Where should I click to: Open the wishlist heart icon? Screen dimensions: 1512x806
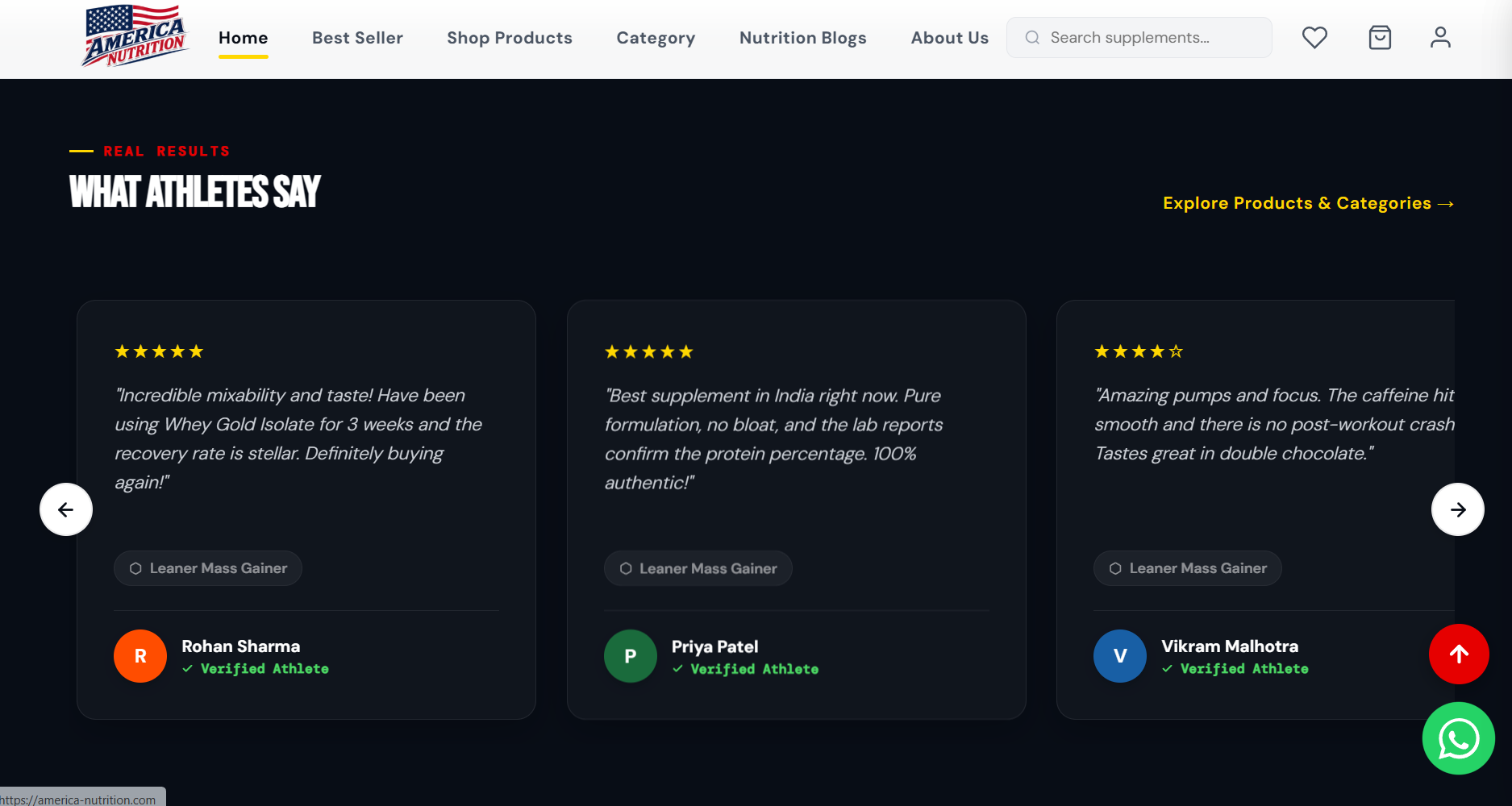tap(1314, 38)
